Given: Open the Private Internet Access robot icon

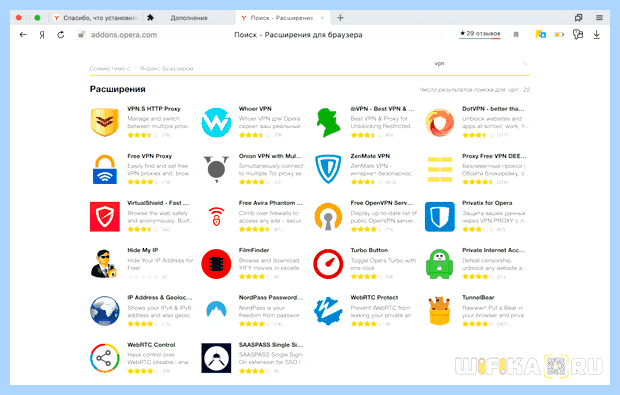Looking at the screenshot, I should [439, 264].
